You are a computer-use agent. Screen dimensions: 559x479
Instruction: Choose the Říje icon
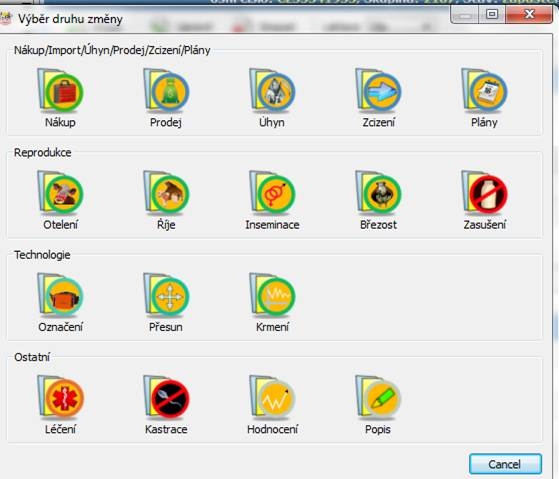(x=166, y=194)
